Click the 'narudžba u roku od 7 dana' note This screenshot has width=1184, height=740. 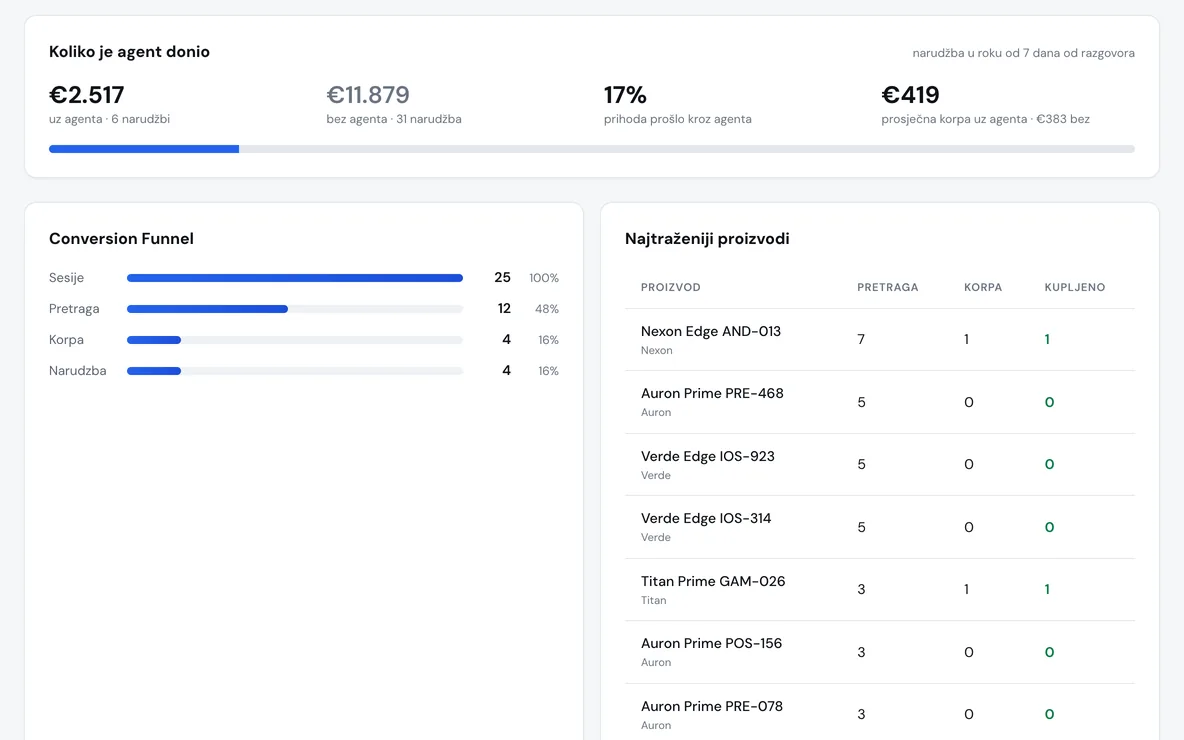(x=1023, y=53)
